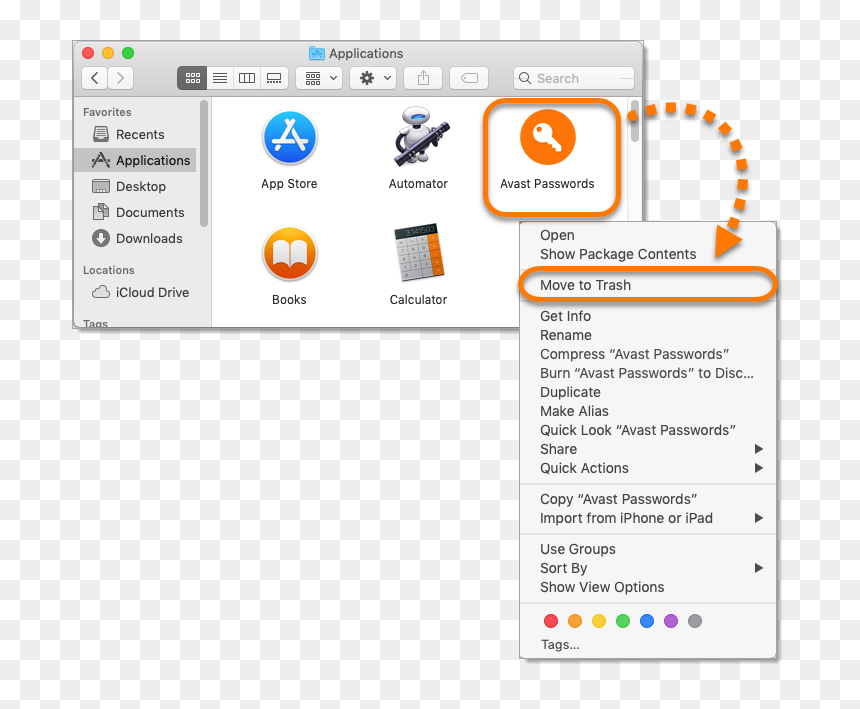The height and width of the screenshot is (709, 860).
Task: Apply the orange tag color
Action: [575, 621]
